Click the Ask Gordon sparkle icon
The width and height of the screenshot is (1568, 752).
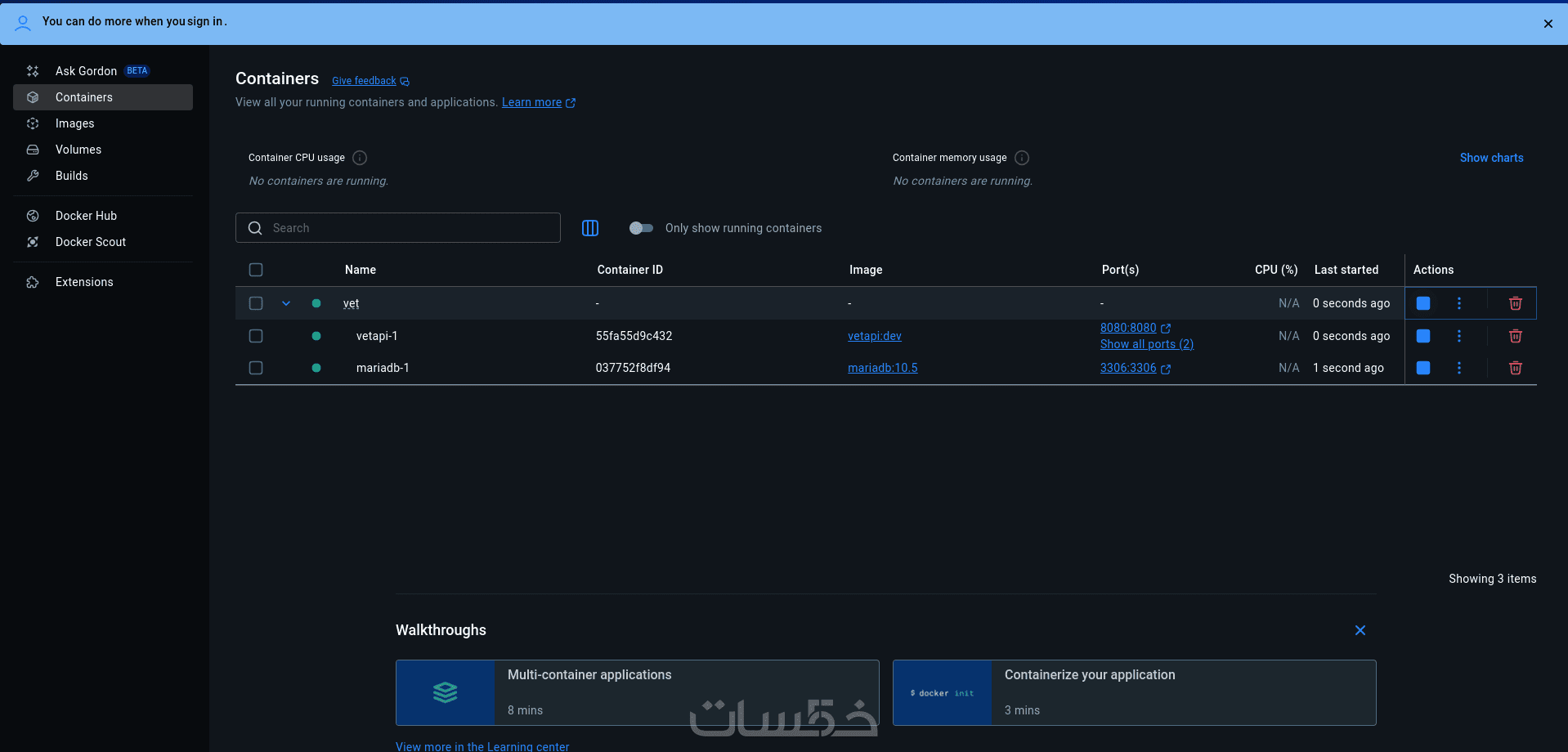tap(33, 71)
